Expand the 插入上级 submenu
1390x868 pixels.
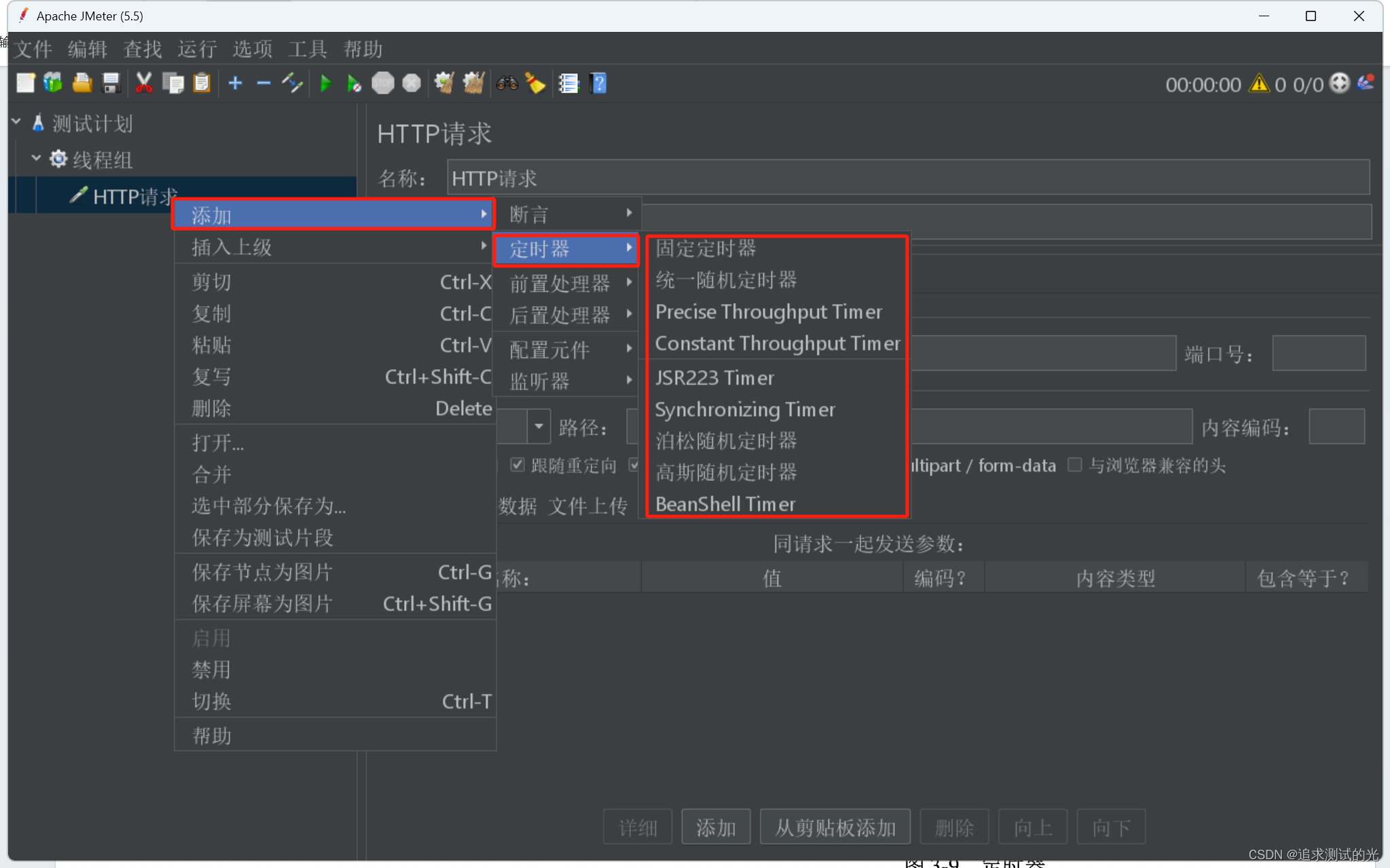coord(333,247)
